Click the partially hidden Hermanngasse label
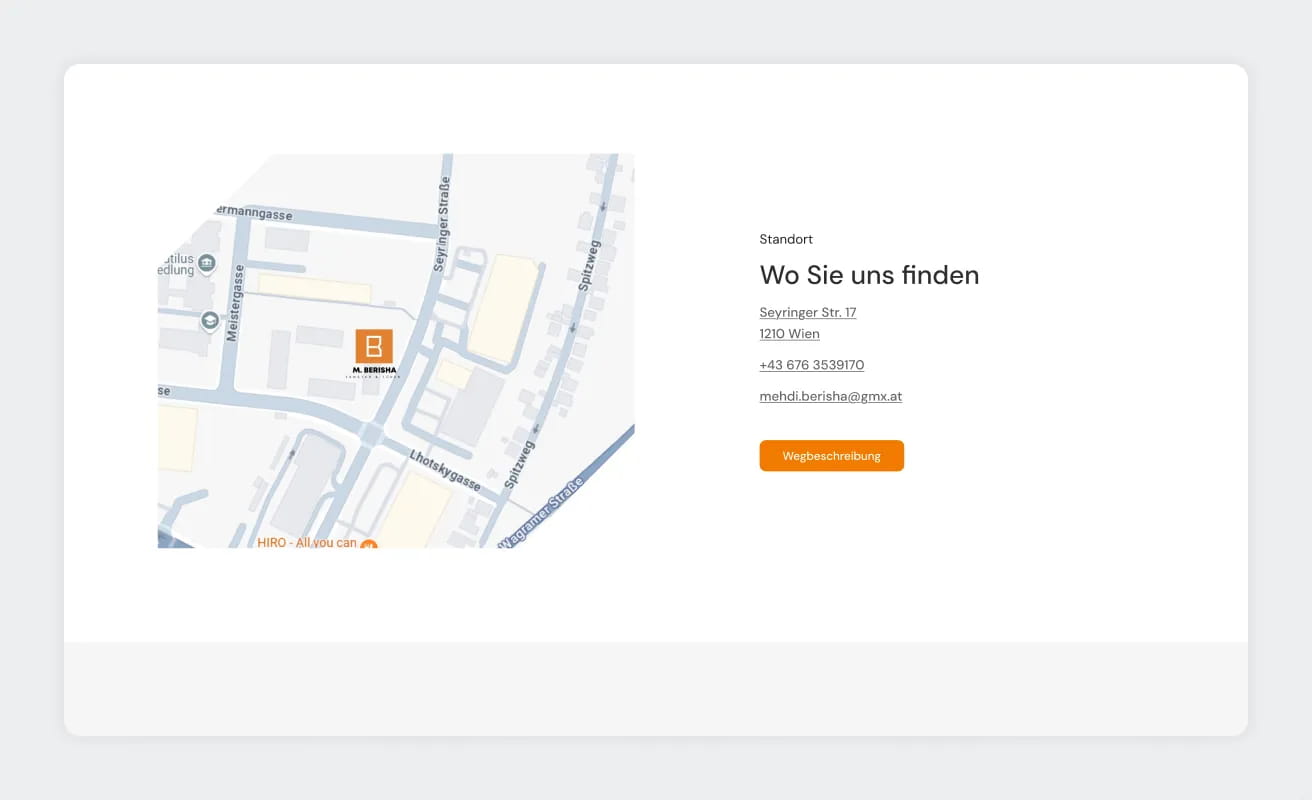Image resolution: width=1312 pixels, height=800 pixels. click(253, 212)
